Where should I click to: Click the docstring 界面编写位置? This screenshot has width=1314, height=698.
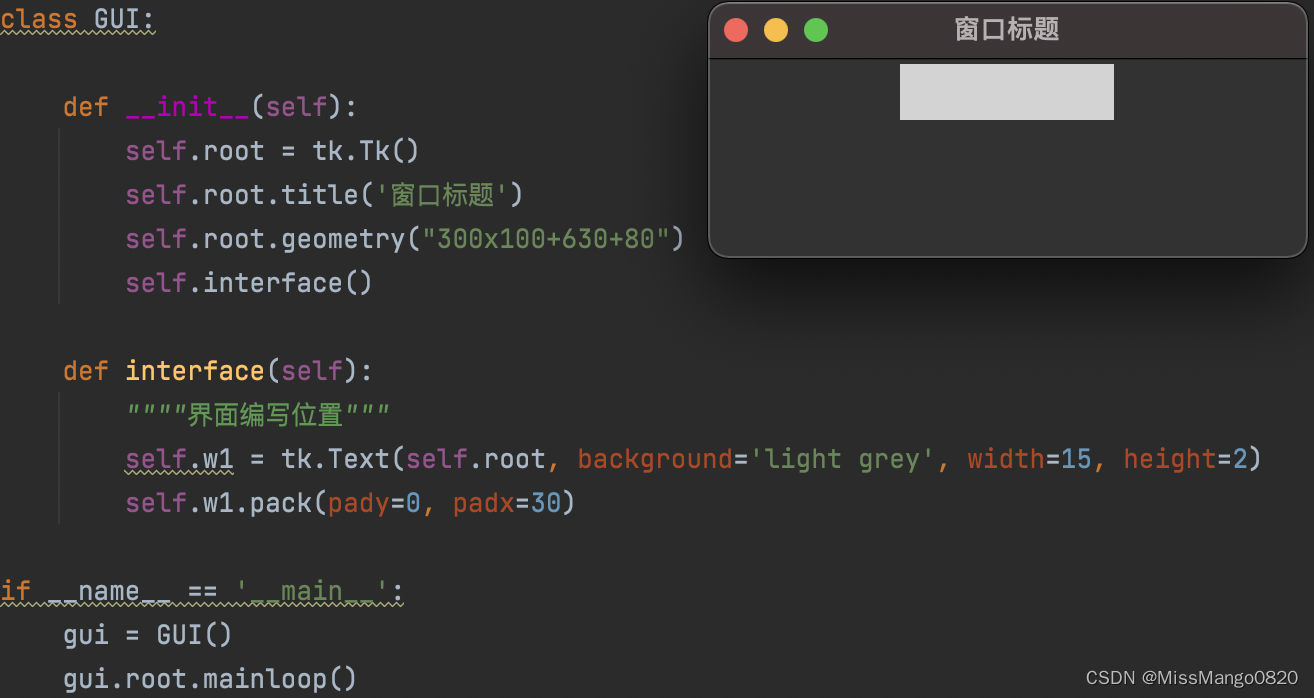(x=258, y=414)
